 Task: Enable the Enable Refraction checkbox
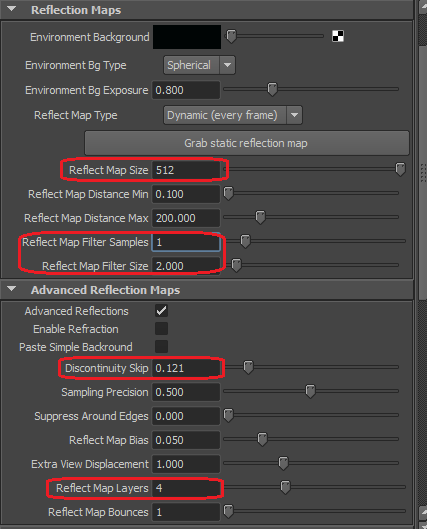(x=161, y=329)
